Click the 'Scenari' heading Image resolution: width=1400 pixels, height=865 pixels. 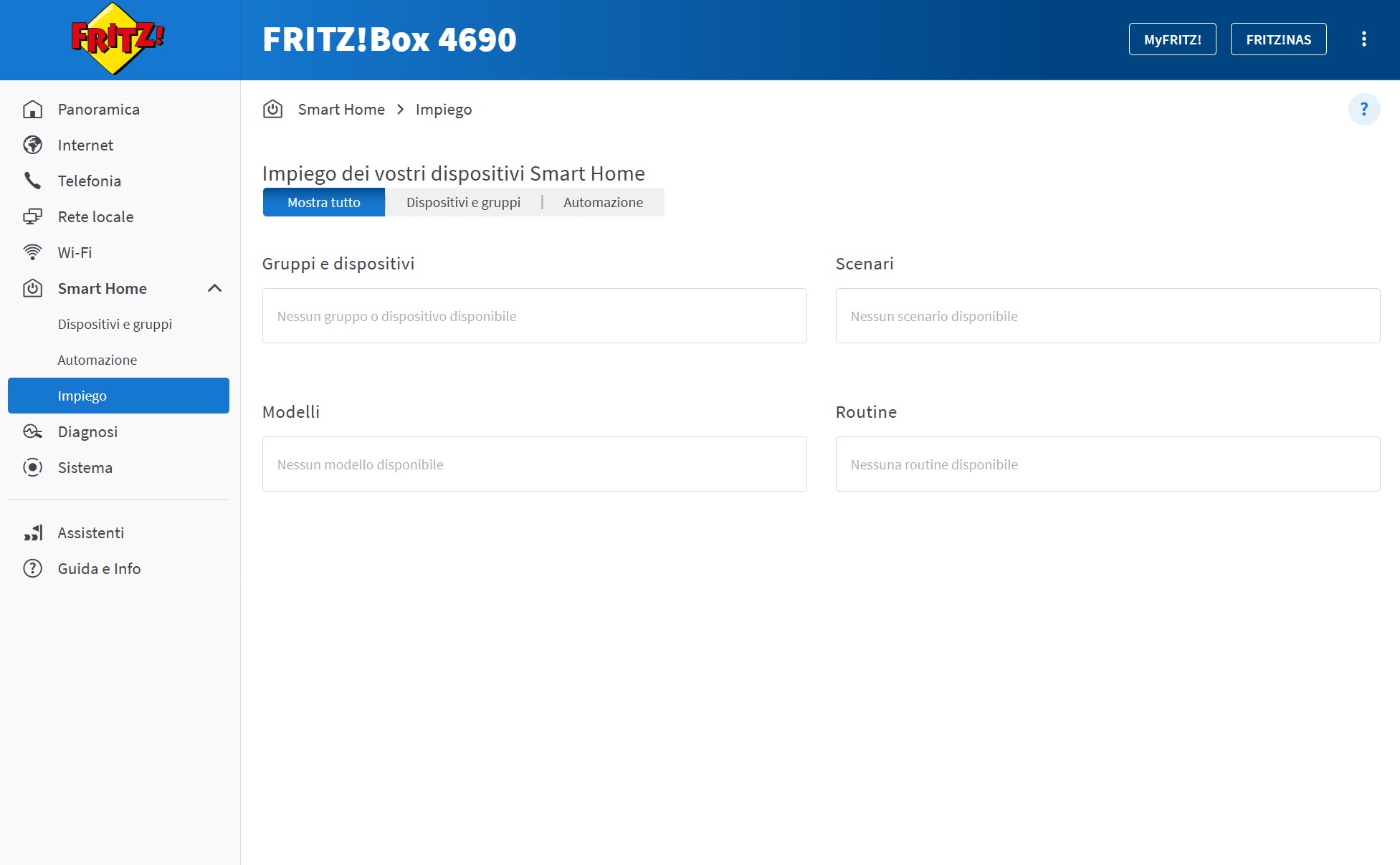(865, 264)
